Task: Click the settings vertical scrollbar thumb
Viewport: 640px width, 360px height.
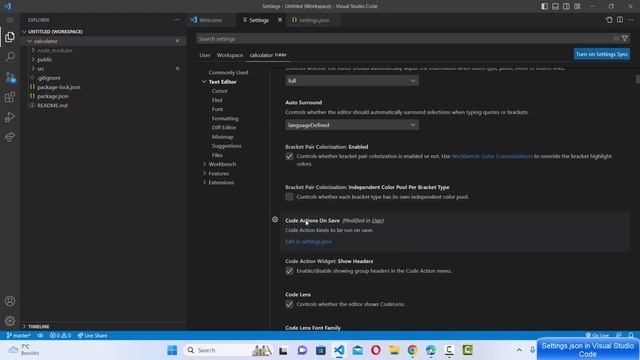Action: pyautogui.click(x=638, y=79)
